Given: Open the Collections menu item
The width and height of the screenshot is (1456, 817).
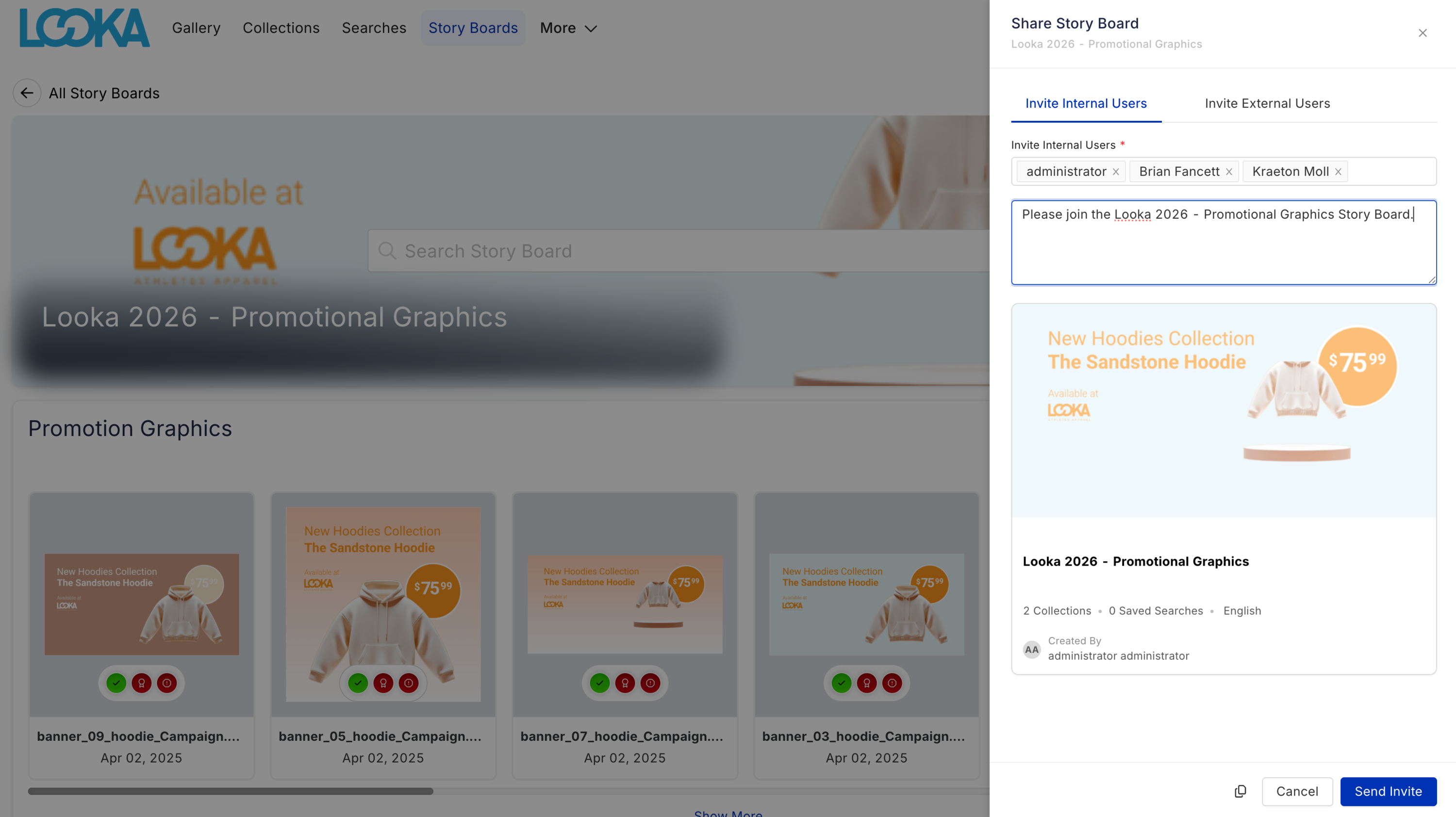Looking at the screenshot, I should pyautogui.click(x=281, y=28).
